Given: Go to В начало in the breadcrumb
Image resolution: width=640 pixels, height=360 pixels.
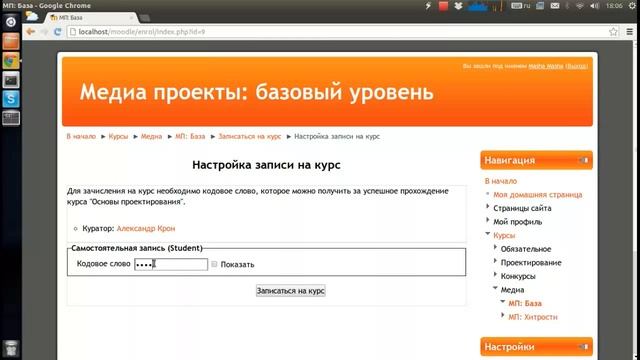Looking at the screenshot, I should click(x=81, y=136).
